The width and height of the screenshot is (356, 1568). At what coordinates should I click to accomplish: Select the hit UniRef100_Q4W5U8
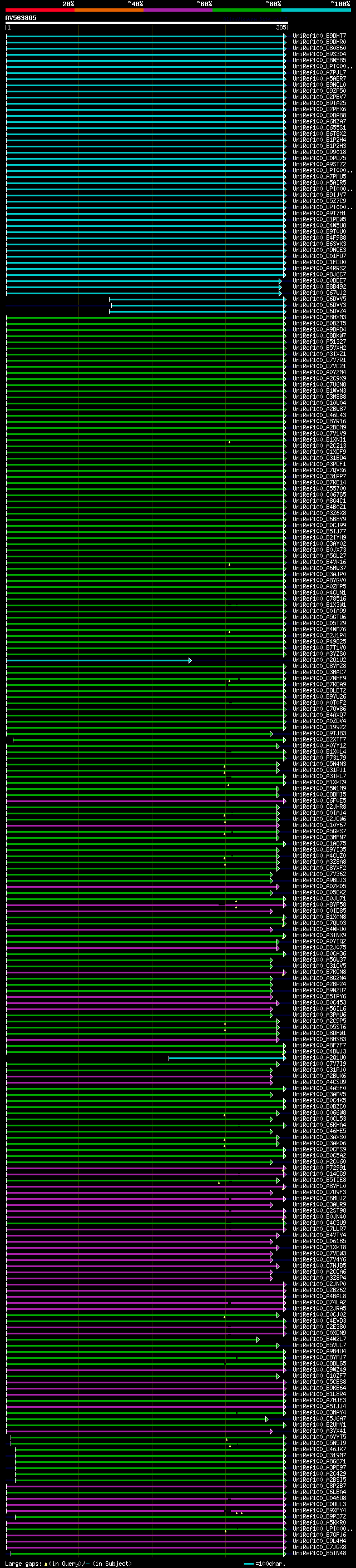click(319, 226)
